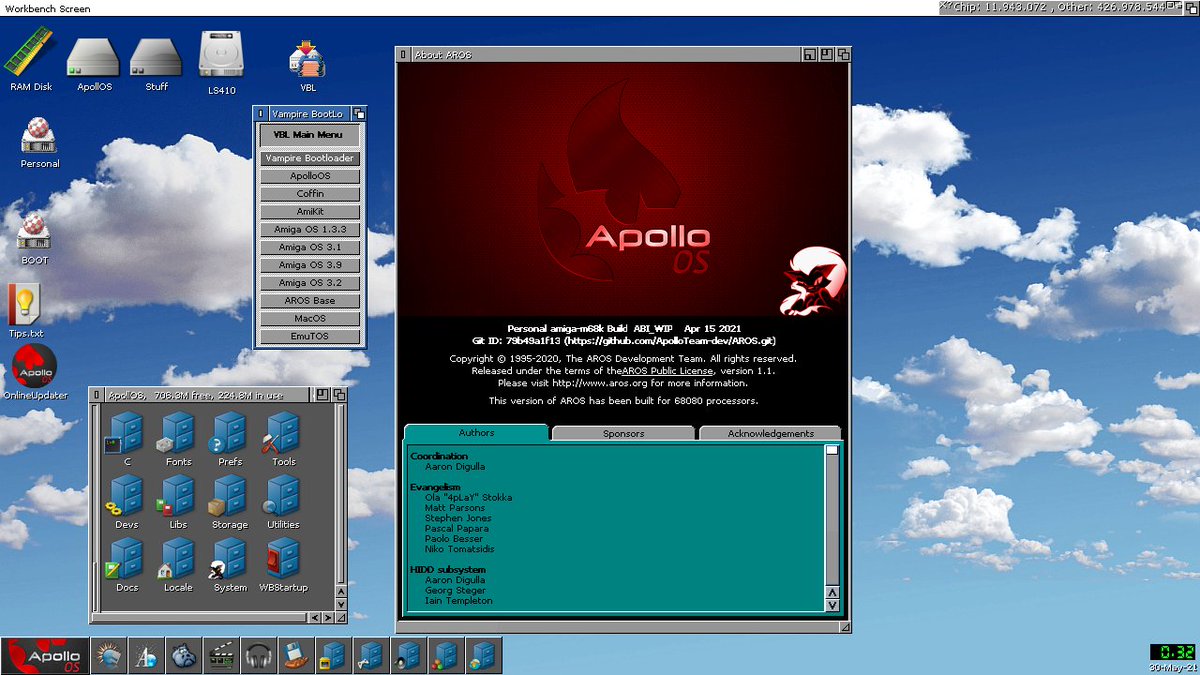Select author name Aaron Digulla under Coordination
1200x675 pixels.
(x=455, y=467)
